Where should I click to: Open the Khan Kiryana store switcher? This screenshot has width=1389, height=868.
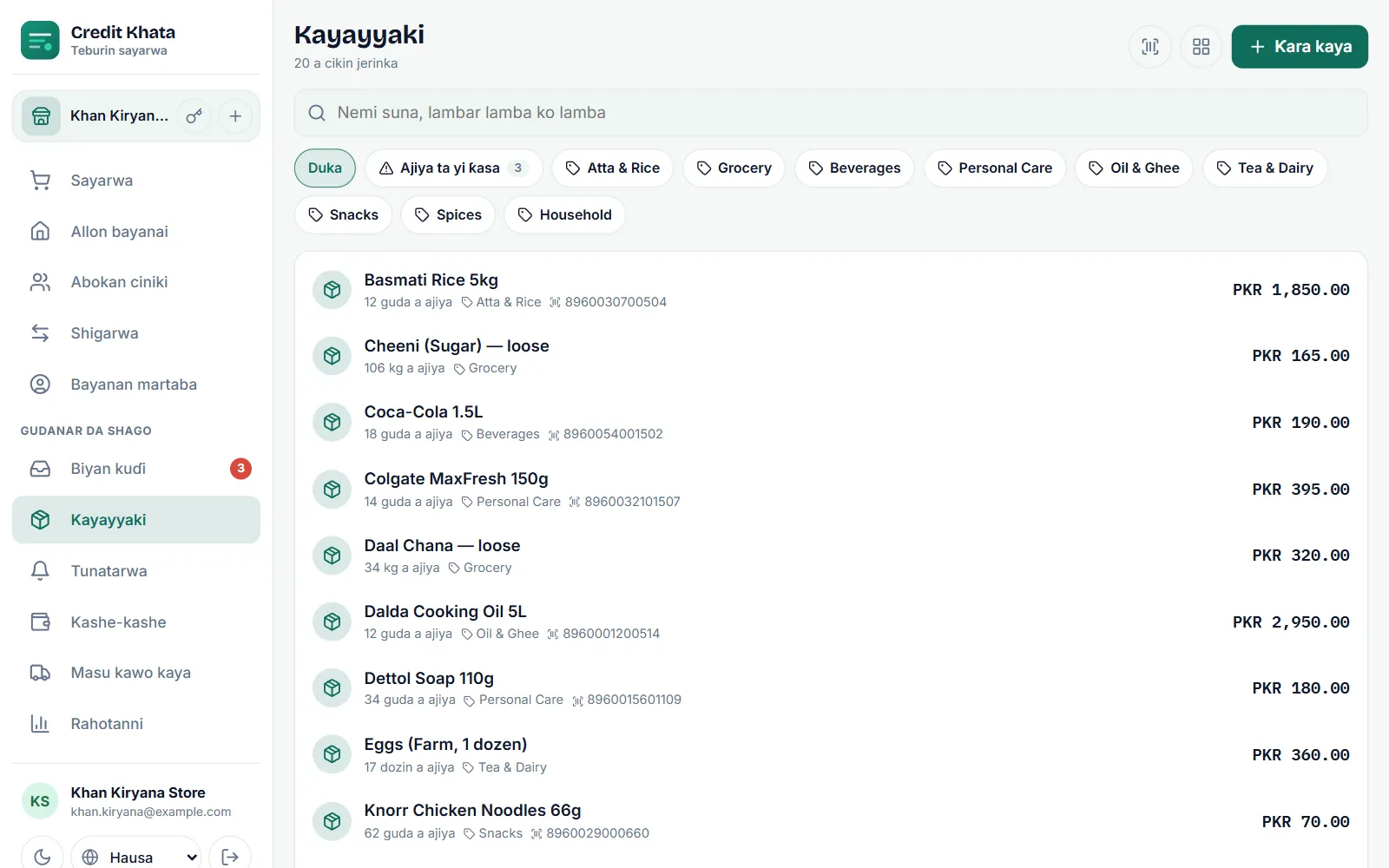pyautogui.click(x=96, y=116)
